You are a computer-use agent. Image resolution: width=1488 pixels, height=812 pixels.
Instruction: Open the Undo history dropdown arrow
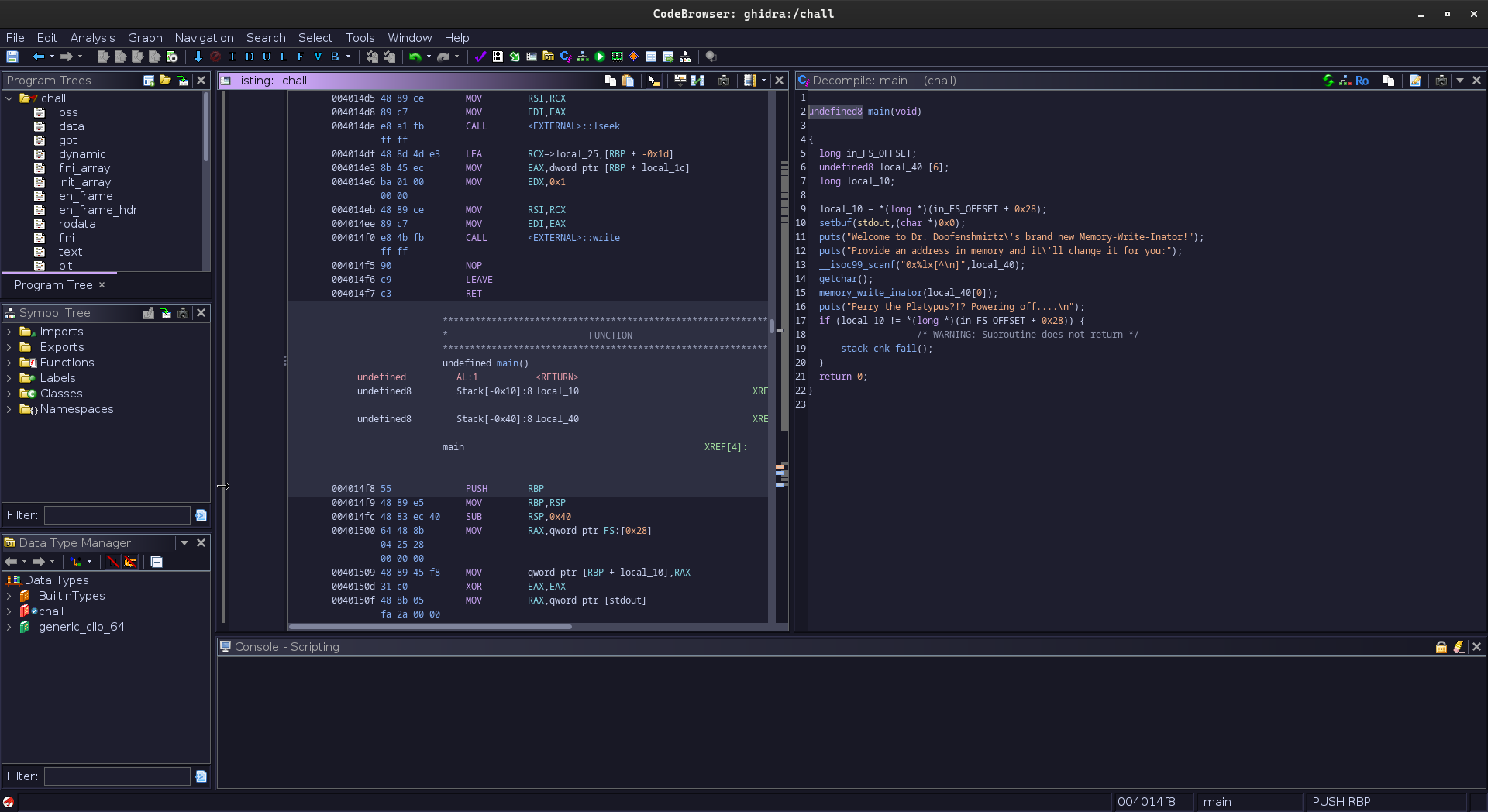click(429, 57)
